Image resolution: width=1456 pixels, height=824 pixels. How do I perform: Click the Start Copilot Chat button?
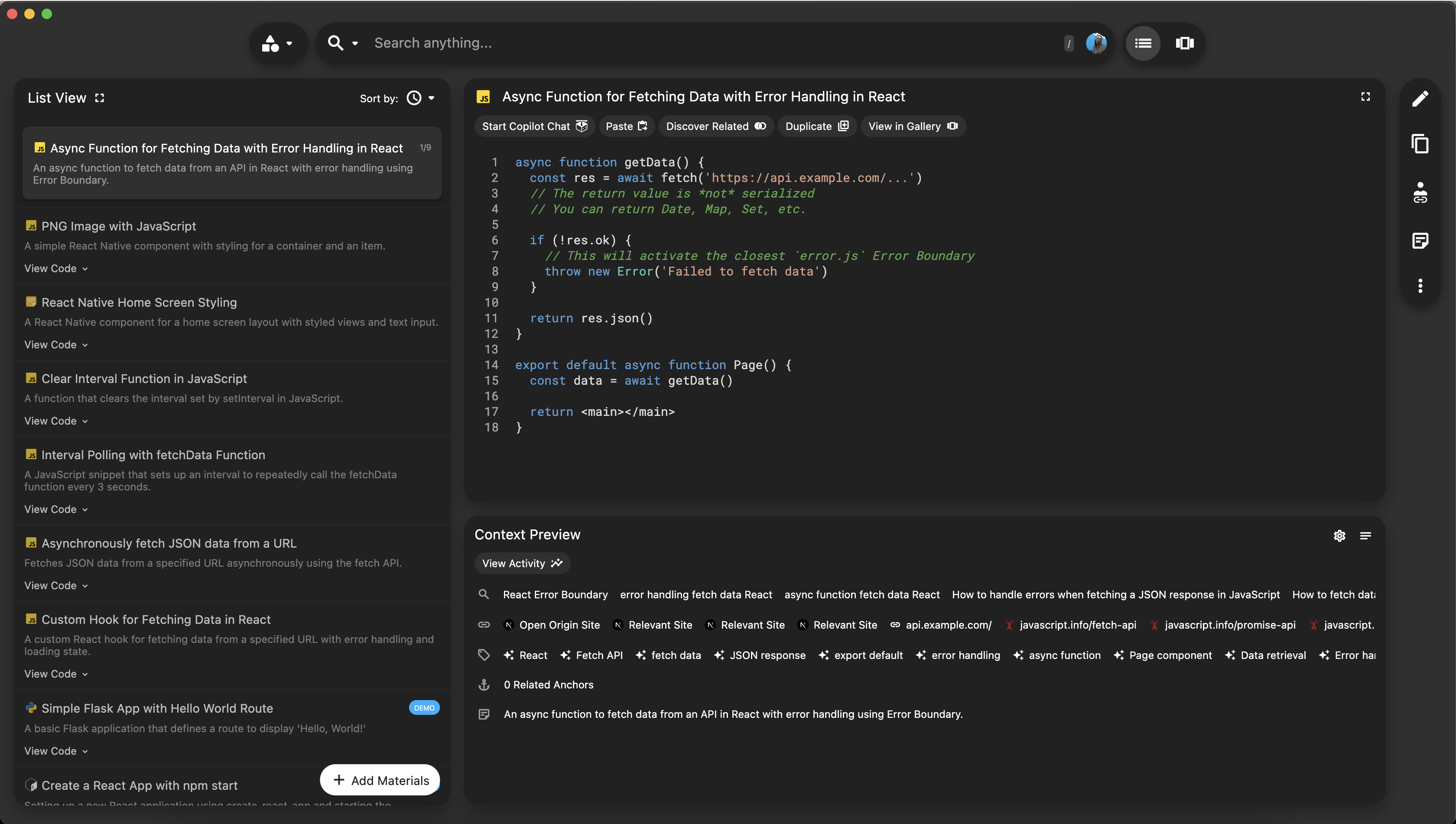534,126
